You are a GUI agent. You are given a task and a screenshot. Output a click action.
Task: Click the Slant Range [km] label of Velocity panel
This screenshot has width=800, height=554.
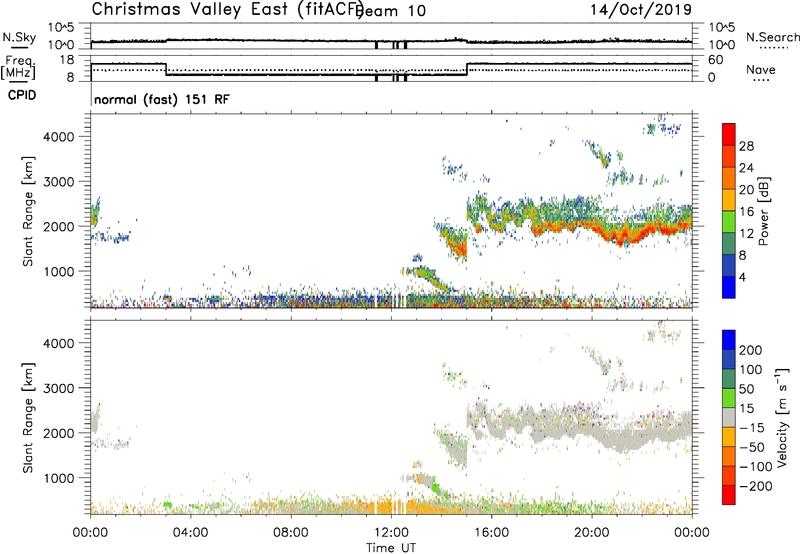pyautogui.click(x=28, y=418)
